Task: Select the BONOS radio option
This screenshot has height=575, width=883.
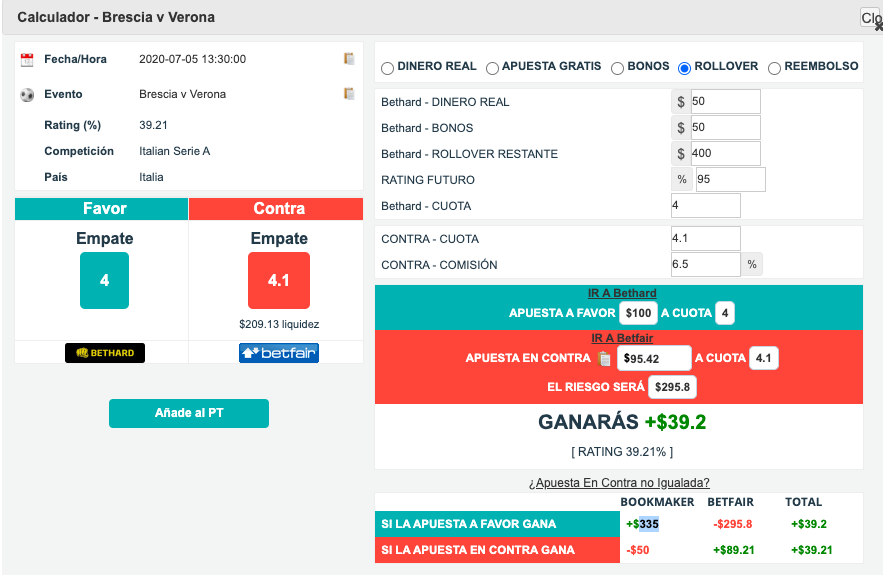Action: pos(617,68)
